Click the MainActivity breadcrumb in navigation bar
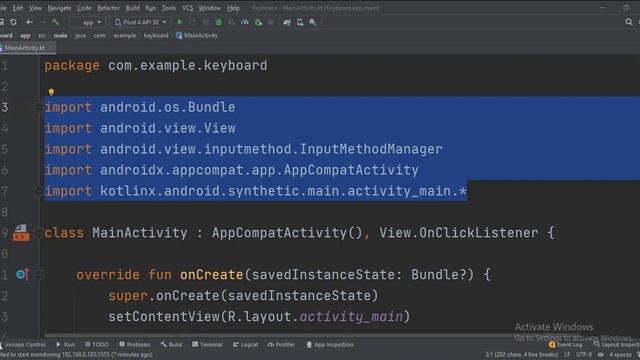Screen dimensions: 640x360 [197, 36]
